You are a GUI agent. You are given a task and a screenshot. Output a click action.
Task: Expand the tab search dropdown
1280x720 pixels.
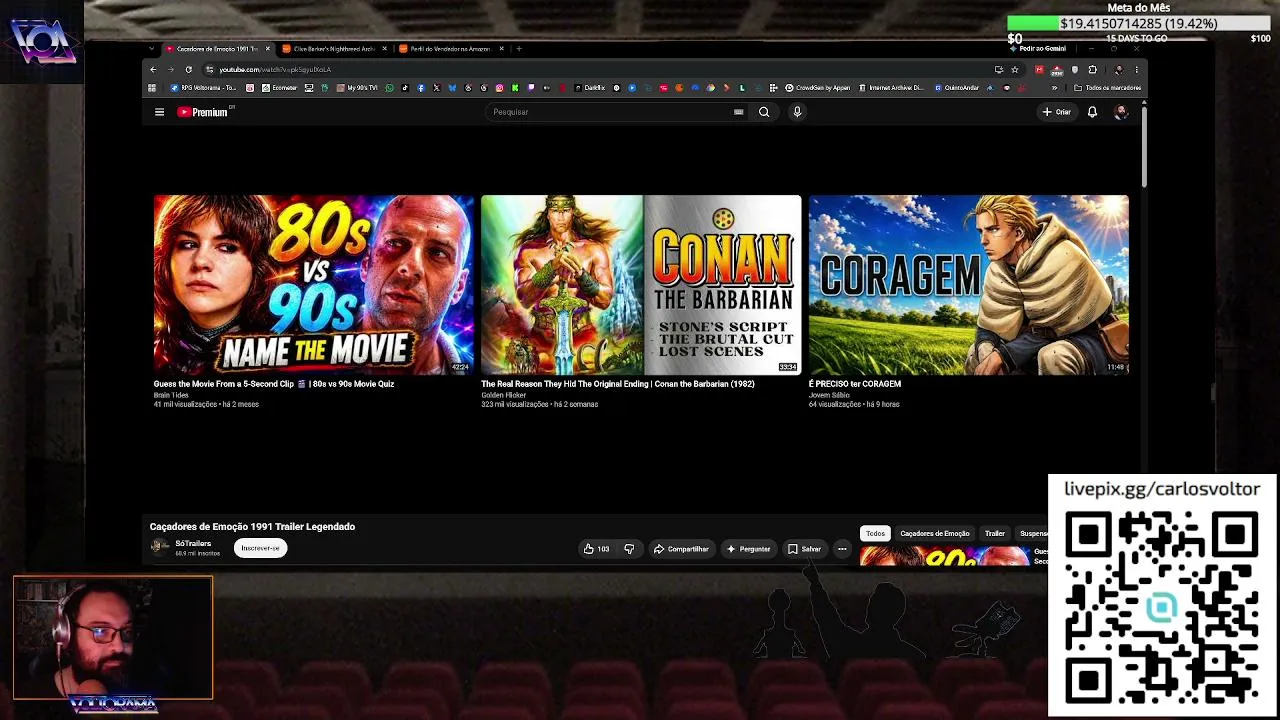pyautogui.click(x=152, y=49)
